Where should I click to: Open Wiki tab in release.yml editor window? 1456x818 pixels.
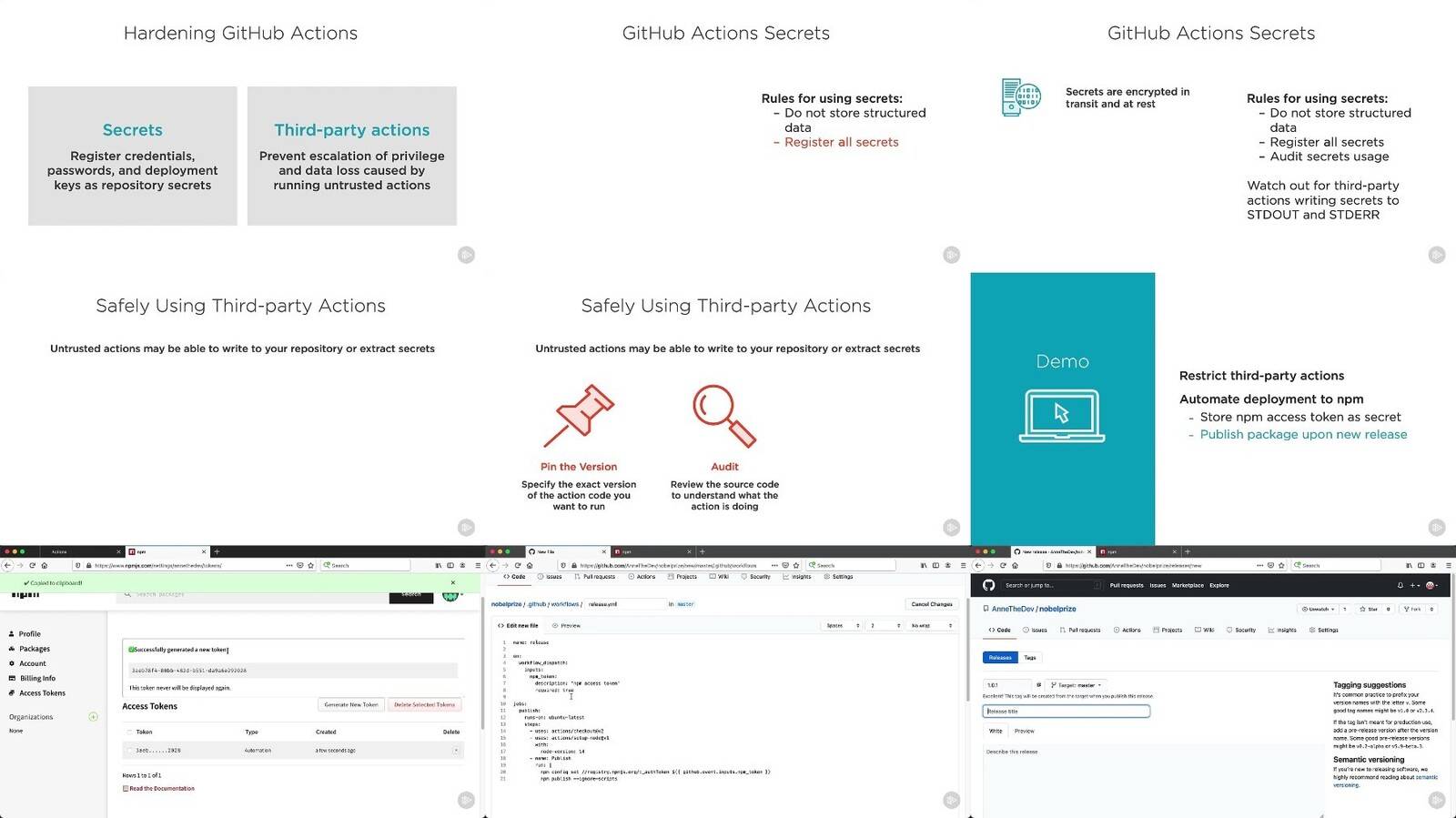click(x=719, y=577)
